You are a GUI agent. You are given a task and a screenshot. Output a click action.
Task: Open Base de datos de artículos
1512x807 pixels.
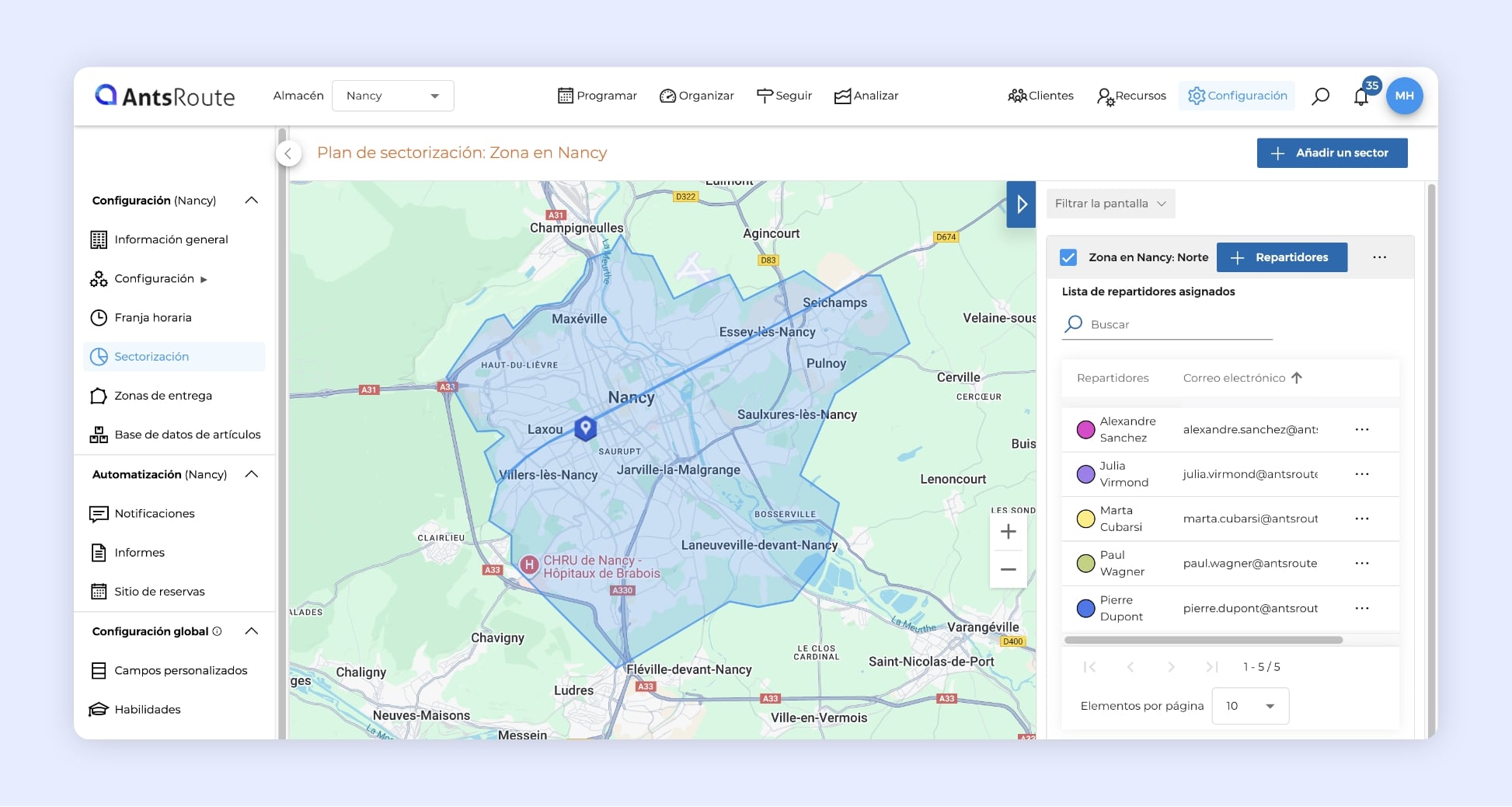(187, 435)
